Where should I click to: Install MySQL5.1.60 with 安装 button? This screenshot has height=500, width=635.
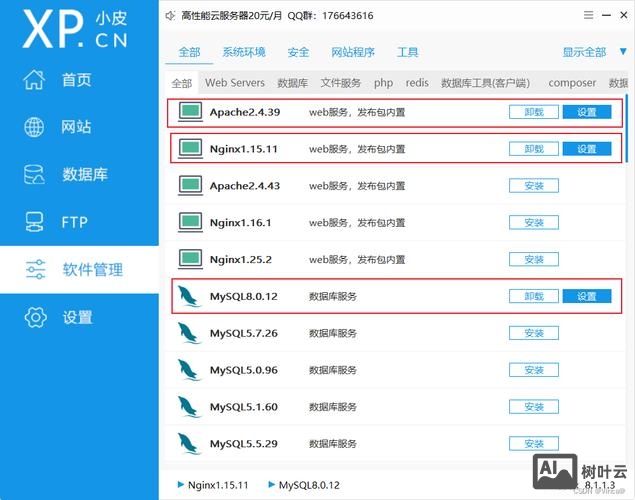[x=534, y=407]
